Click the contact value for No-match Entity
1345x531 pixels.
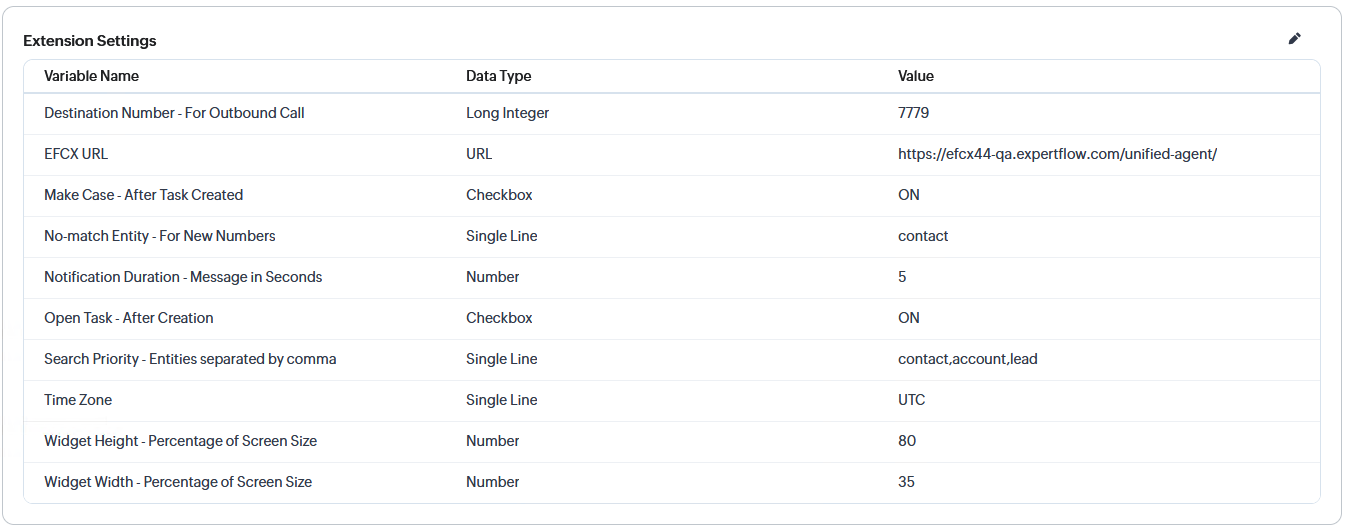tap(923, 236)
